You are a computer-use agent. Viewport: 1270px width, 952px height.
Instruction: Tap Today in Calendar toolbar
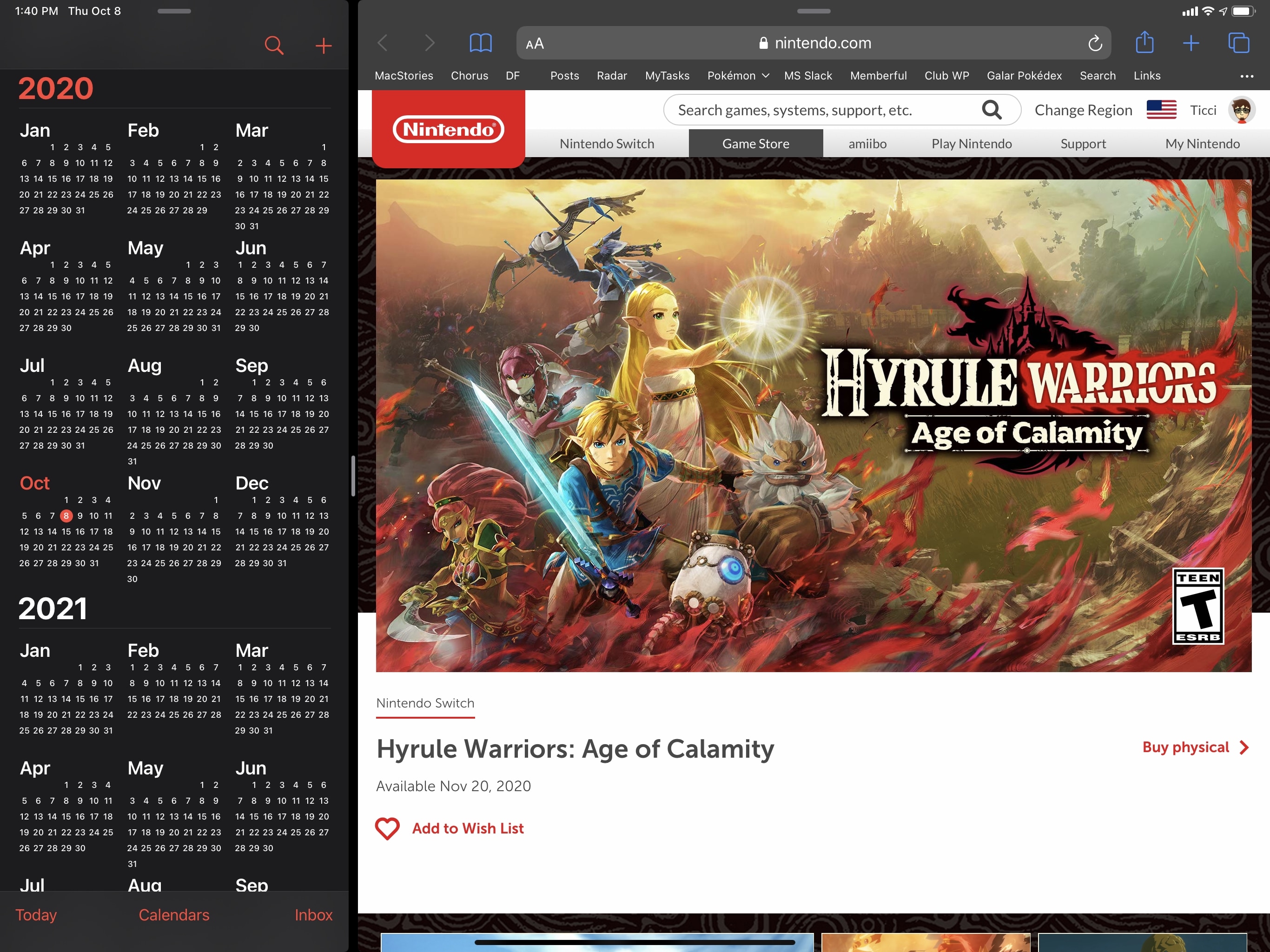pyautogui.click(x=36, y=915)
